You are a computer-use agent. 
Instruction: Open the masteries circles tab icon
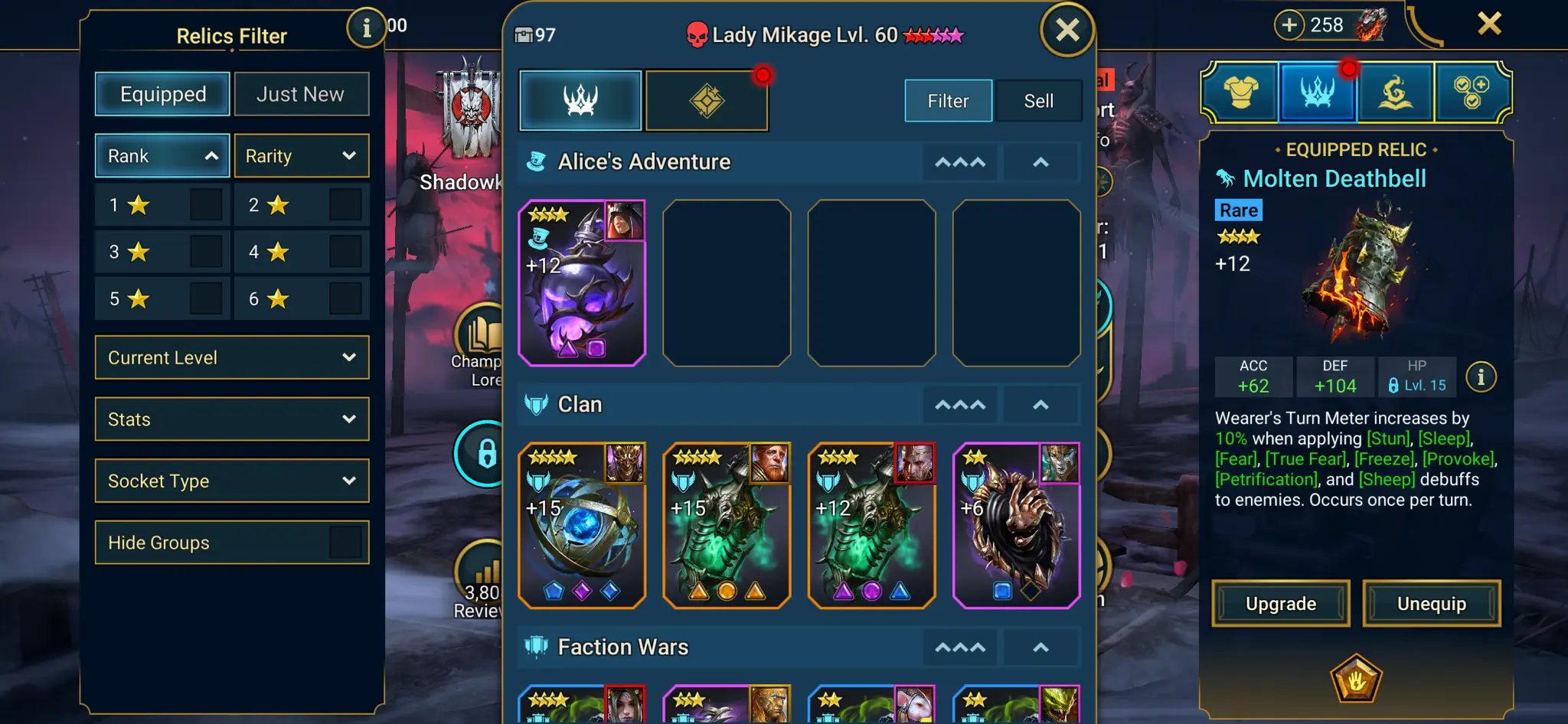pos(1471,93)
